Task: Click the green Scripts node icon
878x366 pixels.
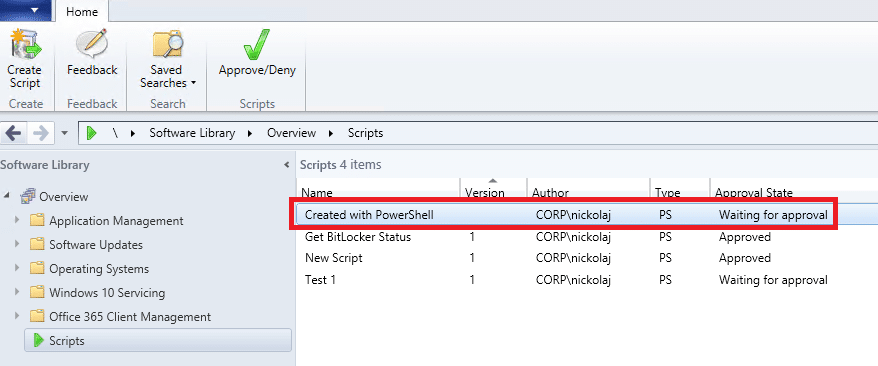Action: (x=38, y=340)
